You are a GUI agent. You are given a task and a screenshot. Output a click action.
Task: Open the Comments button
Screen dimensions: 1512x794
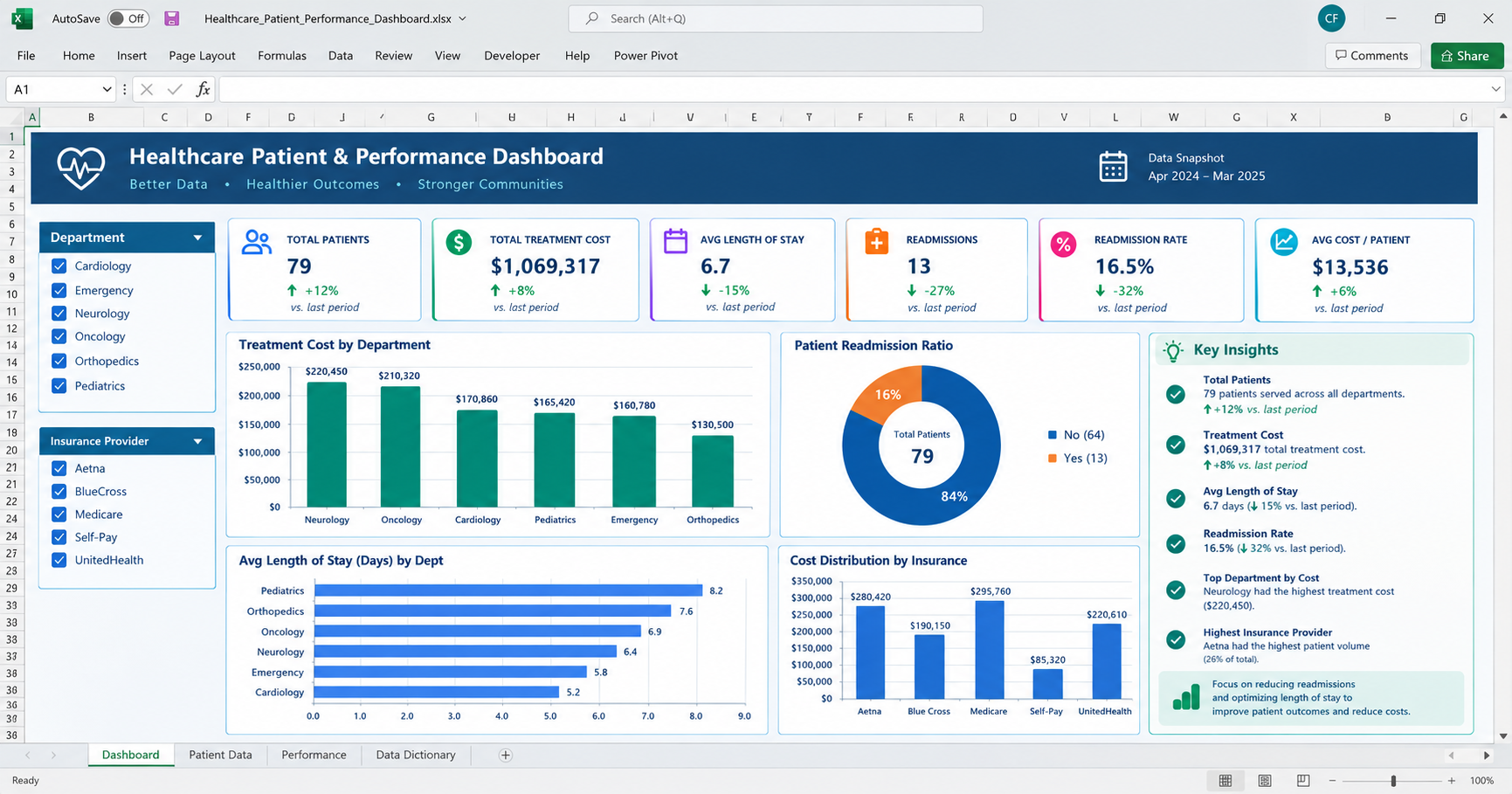[x=1372, y=55]
